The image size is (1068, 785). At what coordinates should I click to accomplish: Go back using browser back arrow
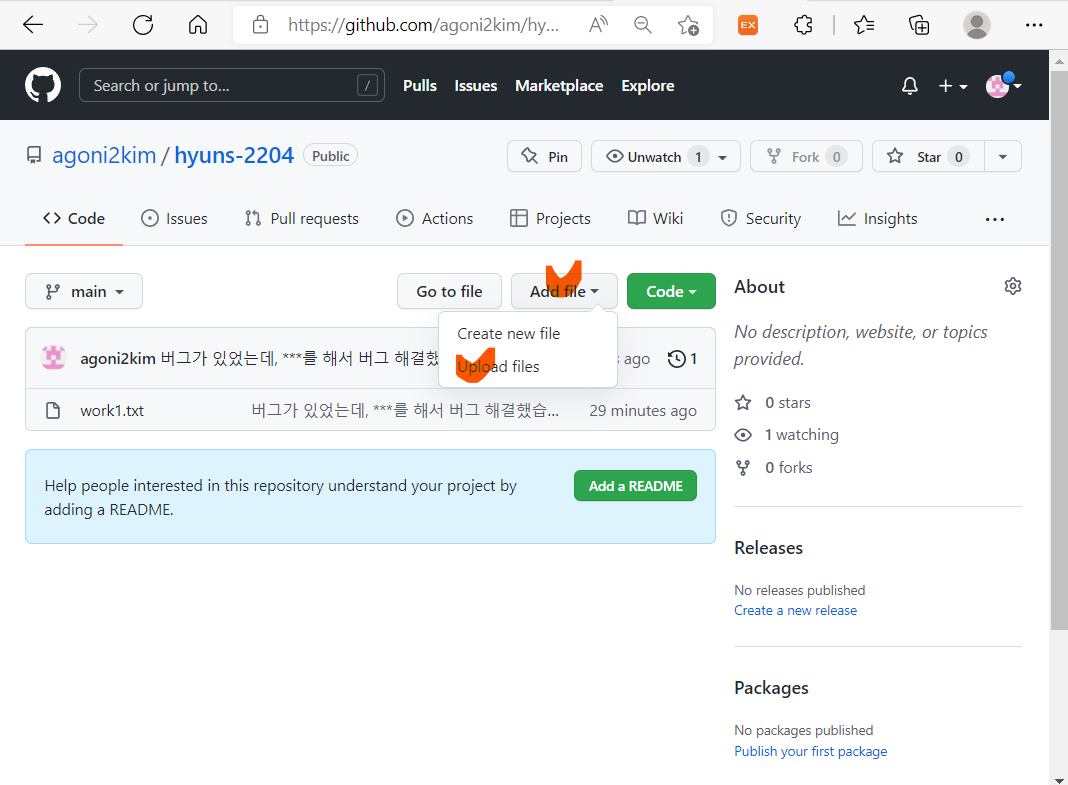(x=33, y=25)
